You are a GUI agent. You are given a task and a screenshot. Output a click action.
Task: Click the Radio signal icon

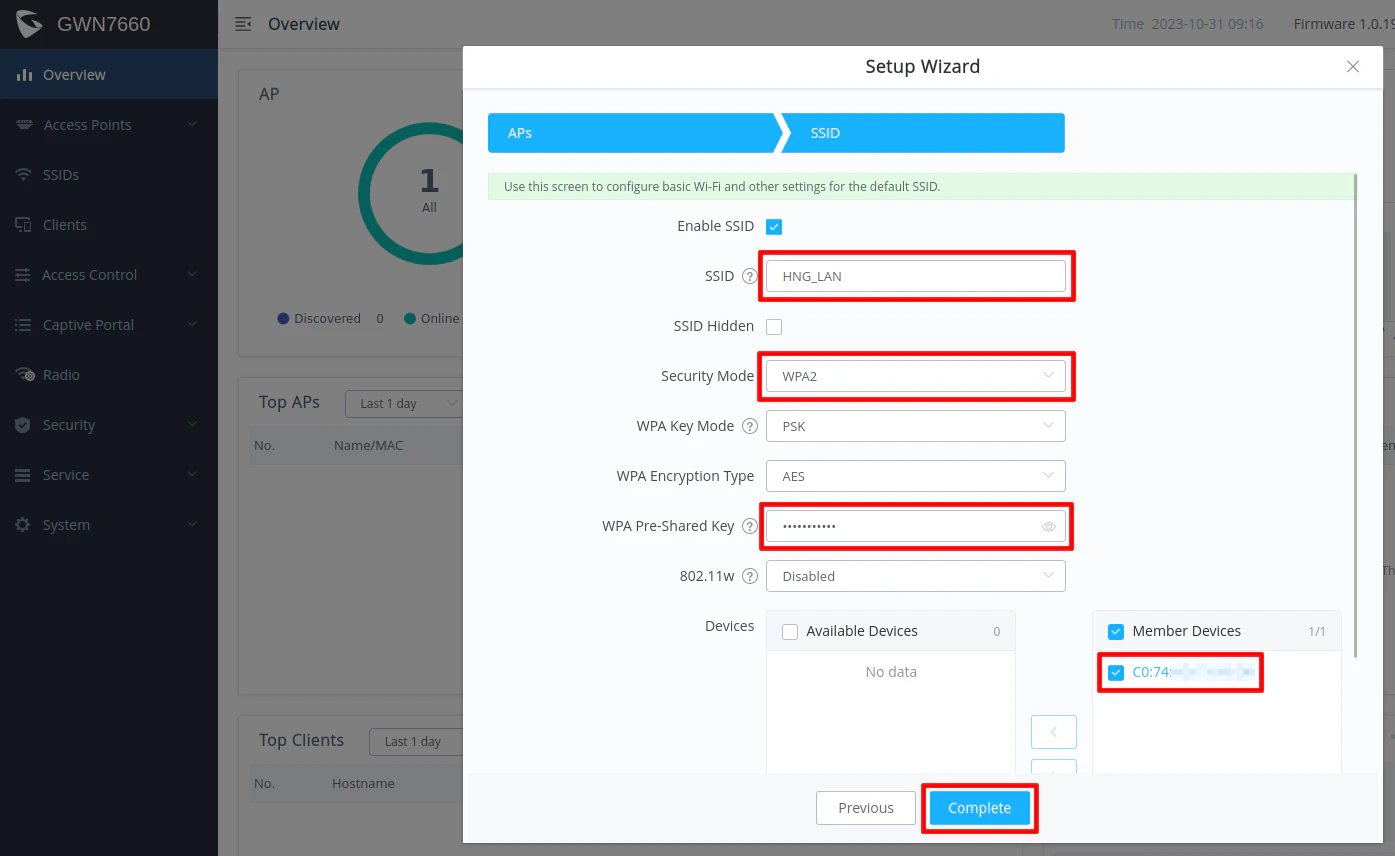click(x=25, y=375)
